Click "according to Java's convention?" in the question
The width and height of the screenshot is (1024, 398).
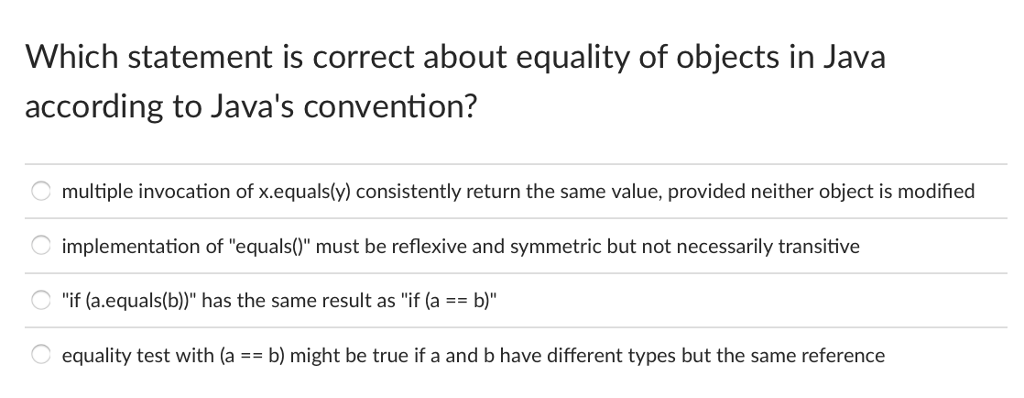[251, 107]
